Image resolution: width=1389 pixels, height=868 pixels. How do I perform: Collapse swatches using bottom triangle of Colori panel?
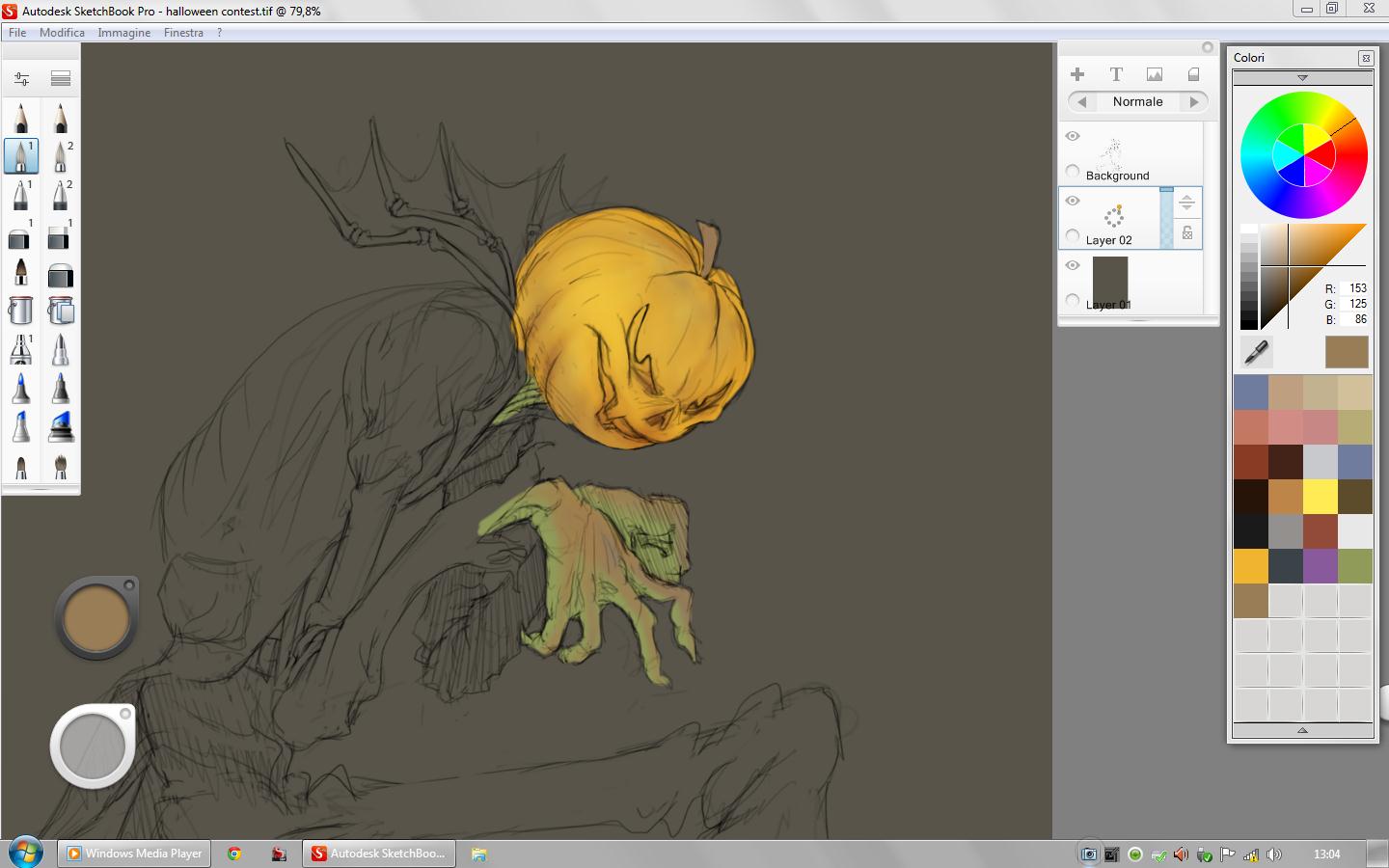1302,730
